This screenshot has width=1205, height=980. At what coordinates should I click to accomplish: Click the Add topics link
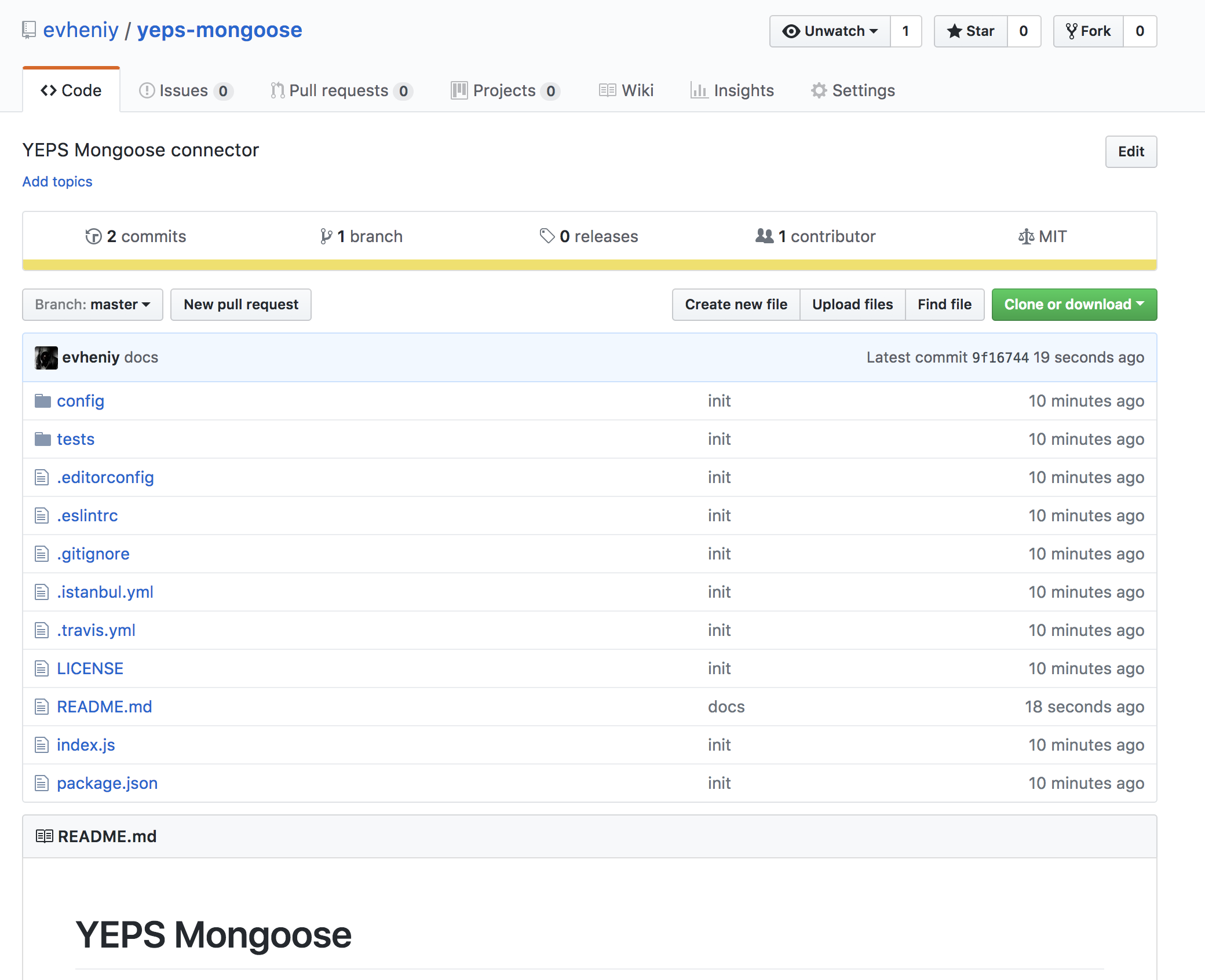(x=57, y=182)
